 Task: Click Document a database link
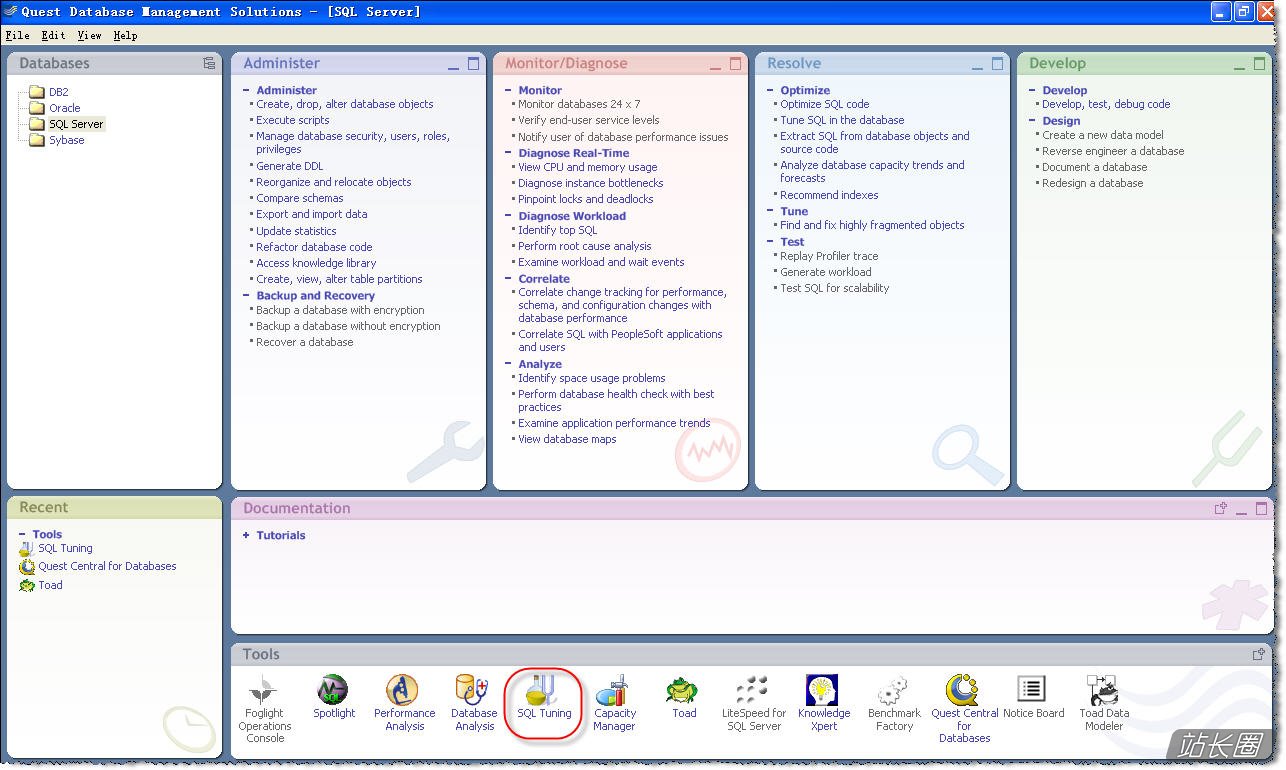coord(1094,167)
